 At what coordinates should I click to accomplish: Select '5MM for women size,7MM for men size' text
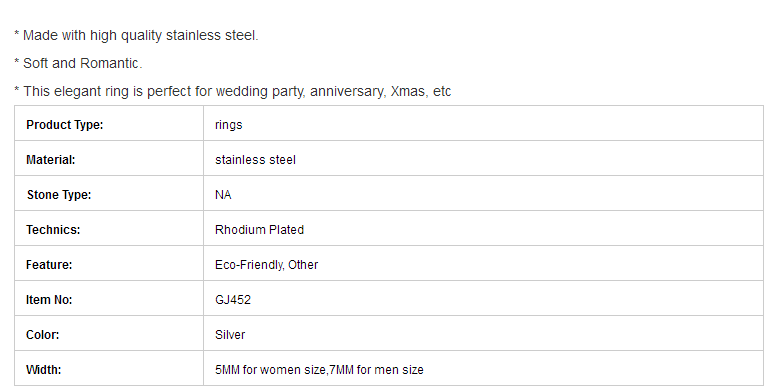[319, 370]
